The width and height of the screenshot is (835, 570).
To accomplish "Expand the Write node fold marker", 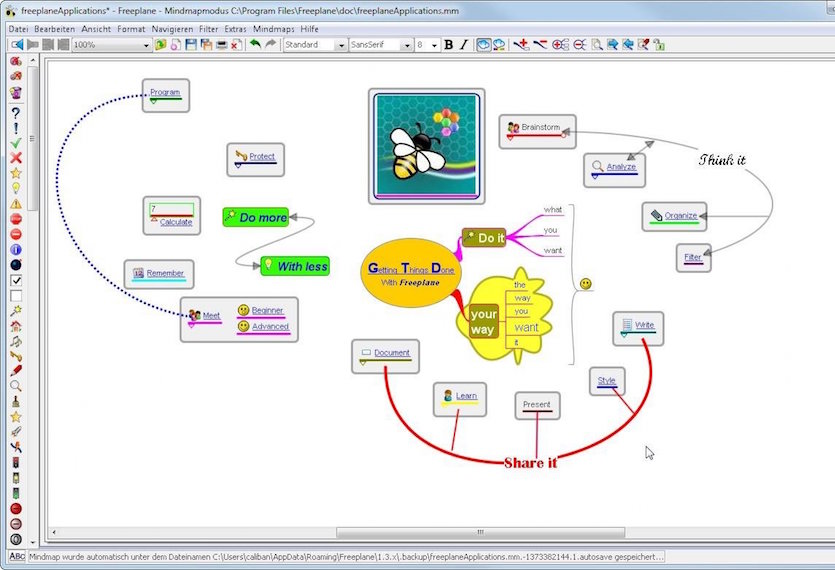I will [x=624, y=335].
